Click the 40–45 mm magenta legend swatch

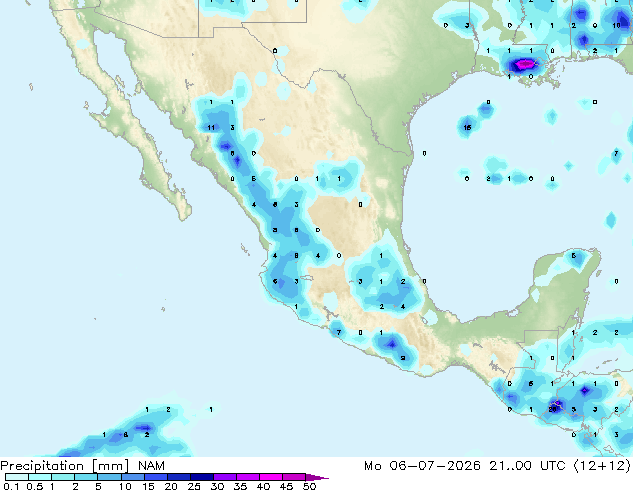pyautogui.click(x=271, y=477)
